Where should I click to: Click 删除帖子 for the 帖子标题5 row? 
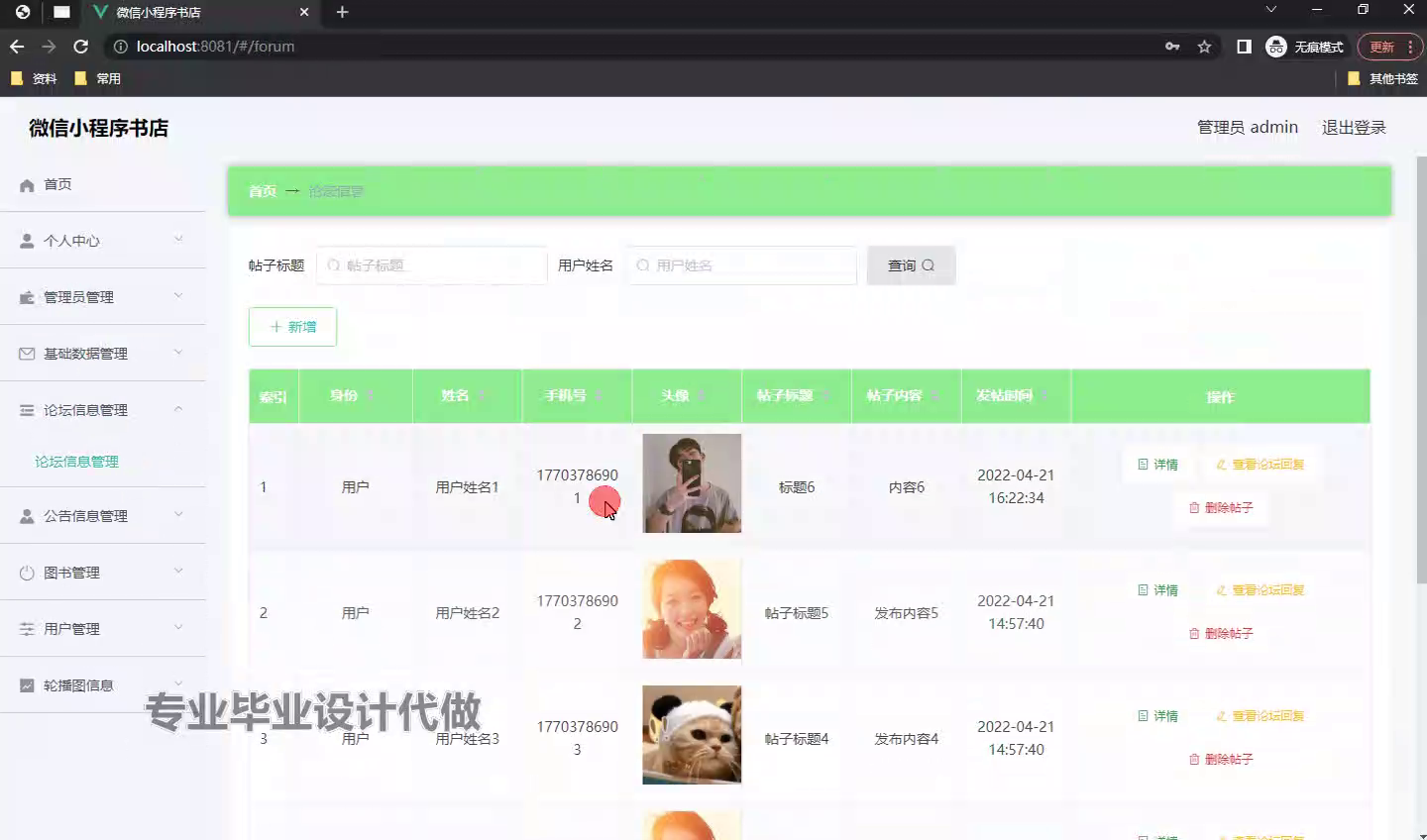(x=1221, y=634)
